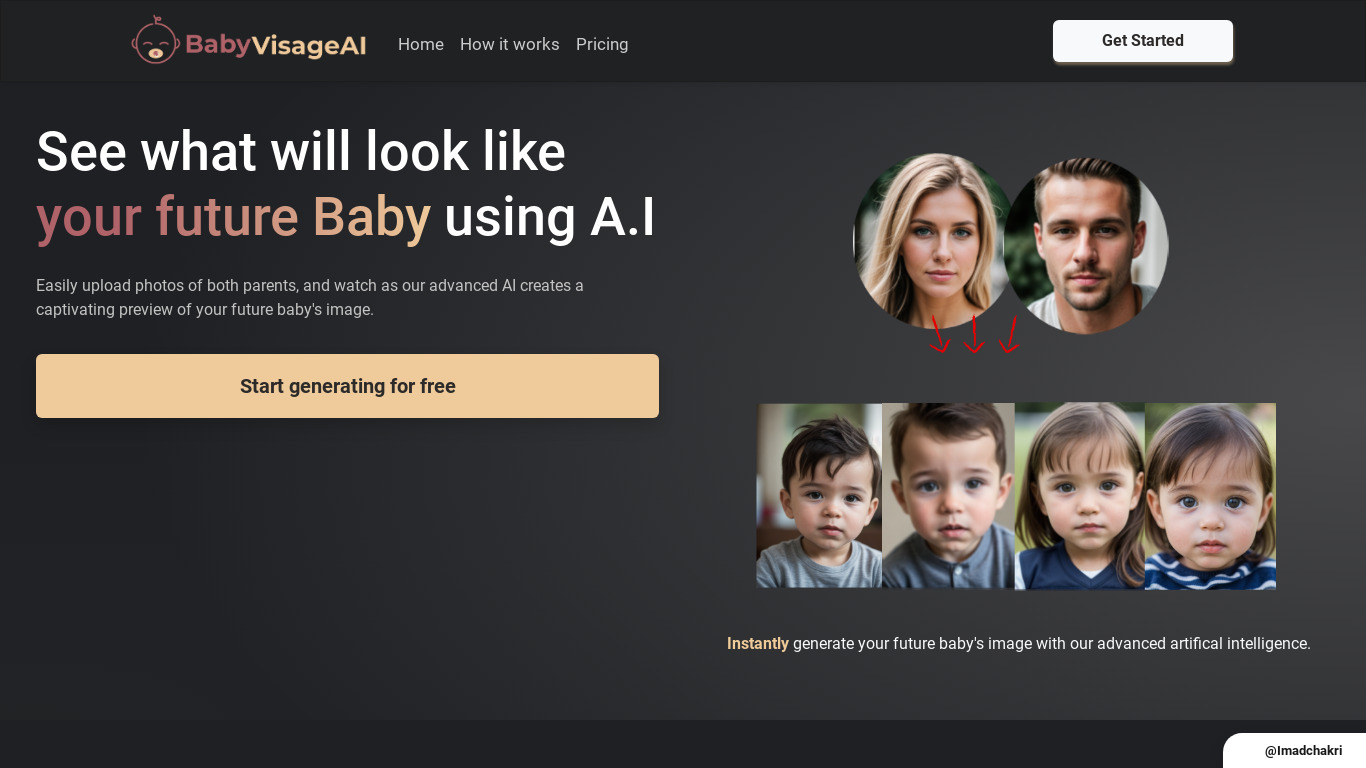This screenshot has width=1366, height=768.
Task: Open the second baby boy in gray shirt
Action: coord(948,496)
